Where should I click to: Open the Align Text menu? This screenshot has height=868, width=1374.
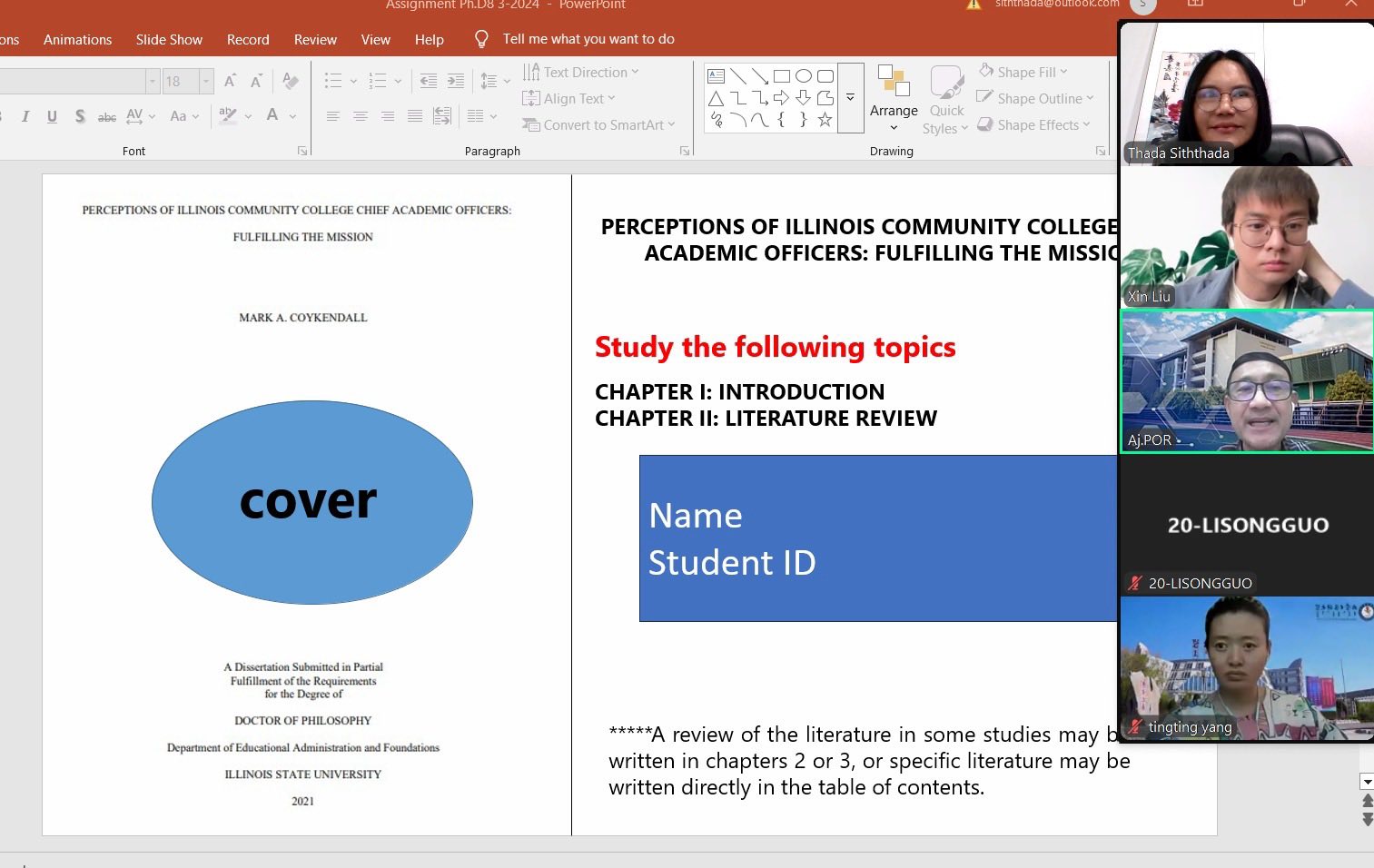[x=568, y=98]
